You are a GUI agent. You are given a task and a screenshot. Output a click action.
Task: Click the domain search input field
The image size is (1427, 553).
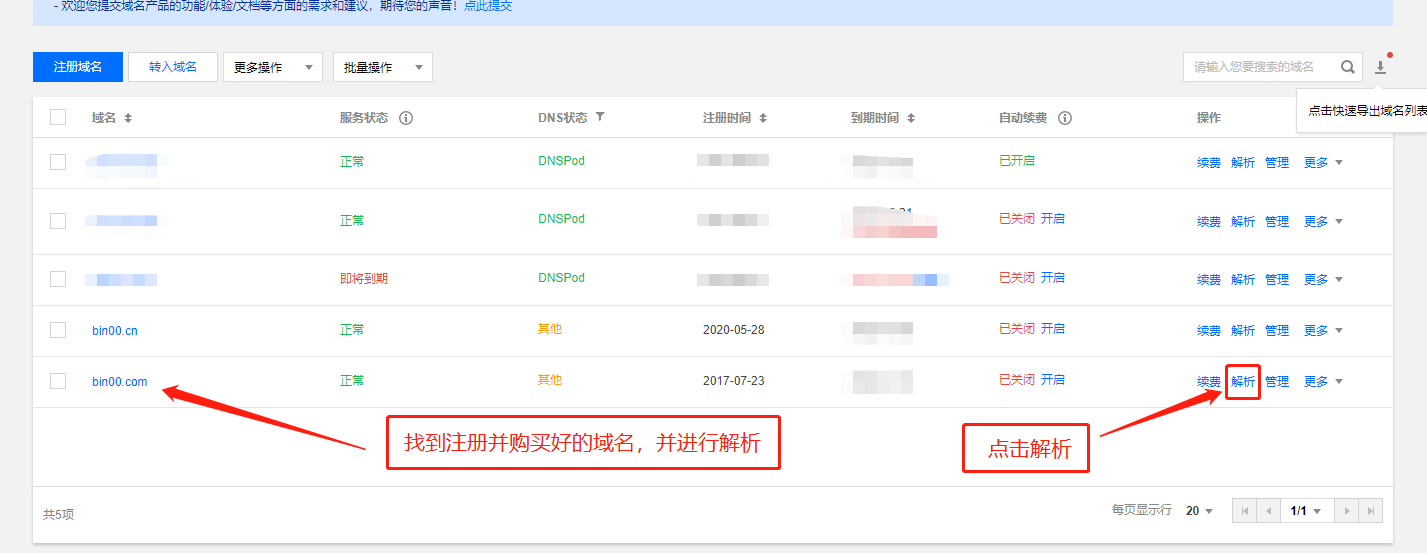[x=1260, y=67]
